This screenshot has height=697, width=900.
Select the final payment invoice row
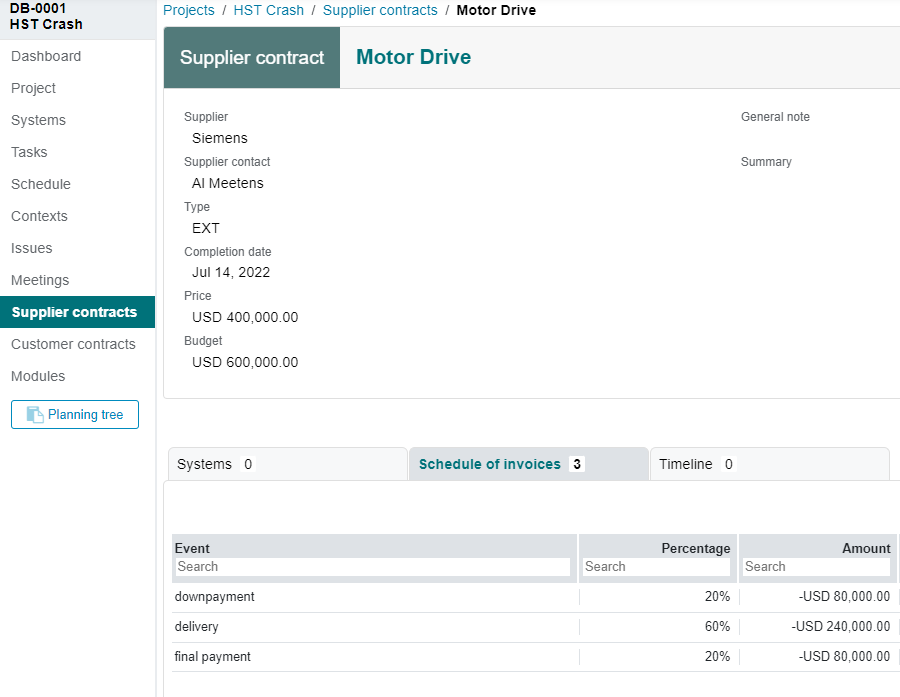tap(535, 657)
